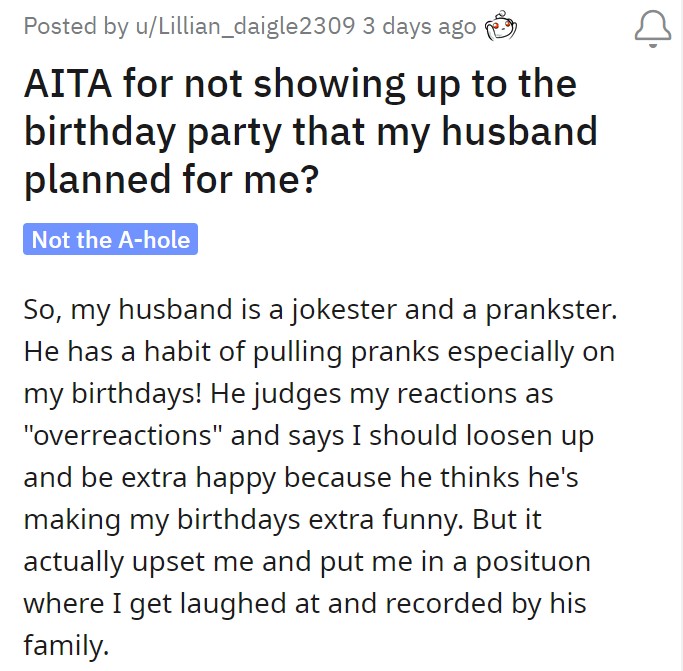Click the word 'husband' in the title
Viewport: 683px width, 671px height.
coord(520,132)
